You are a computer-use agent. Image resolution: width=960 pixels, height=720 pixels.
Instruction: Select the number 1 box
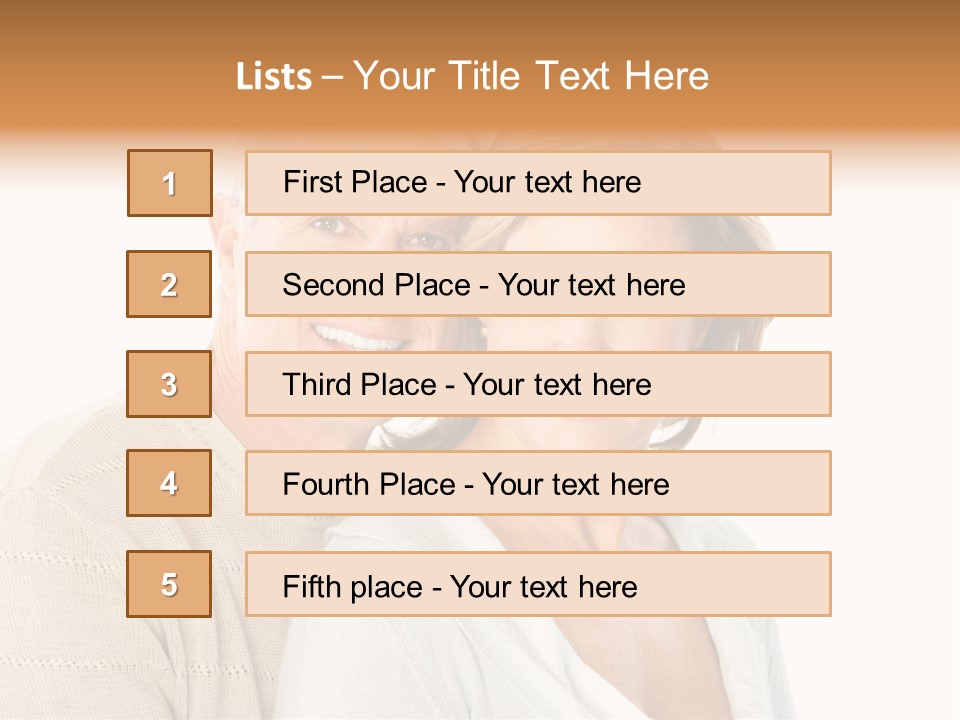pyautogui.click(x=170, y=183)
